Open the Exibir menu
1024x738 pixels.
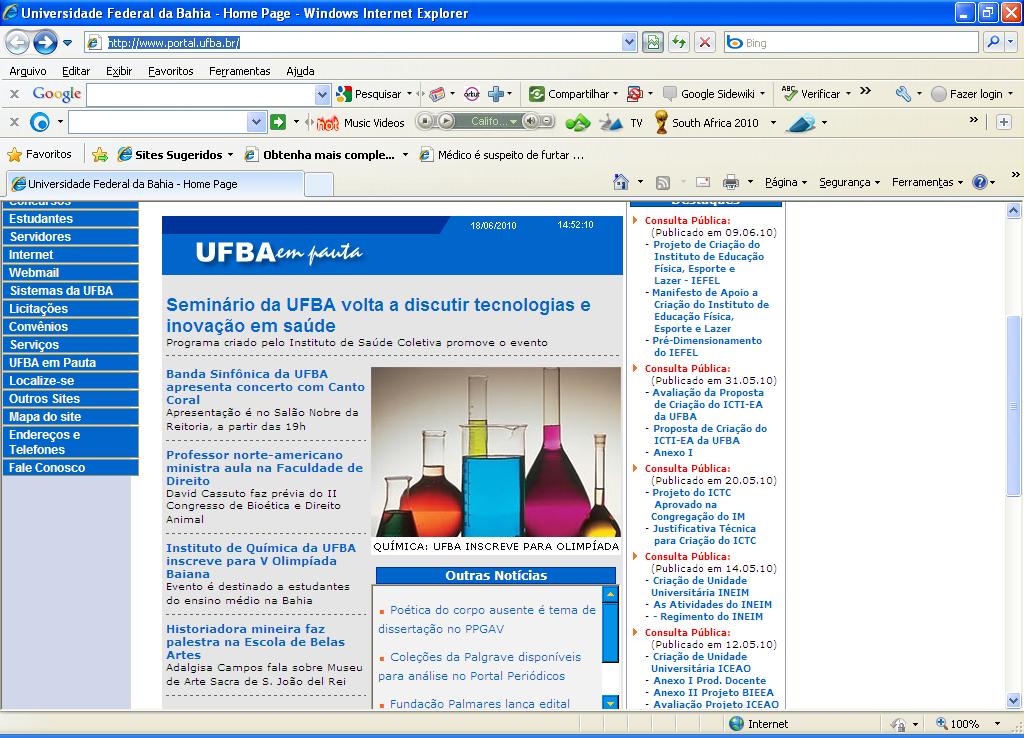click(x=119, y=71)
